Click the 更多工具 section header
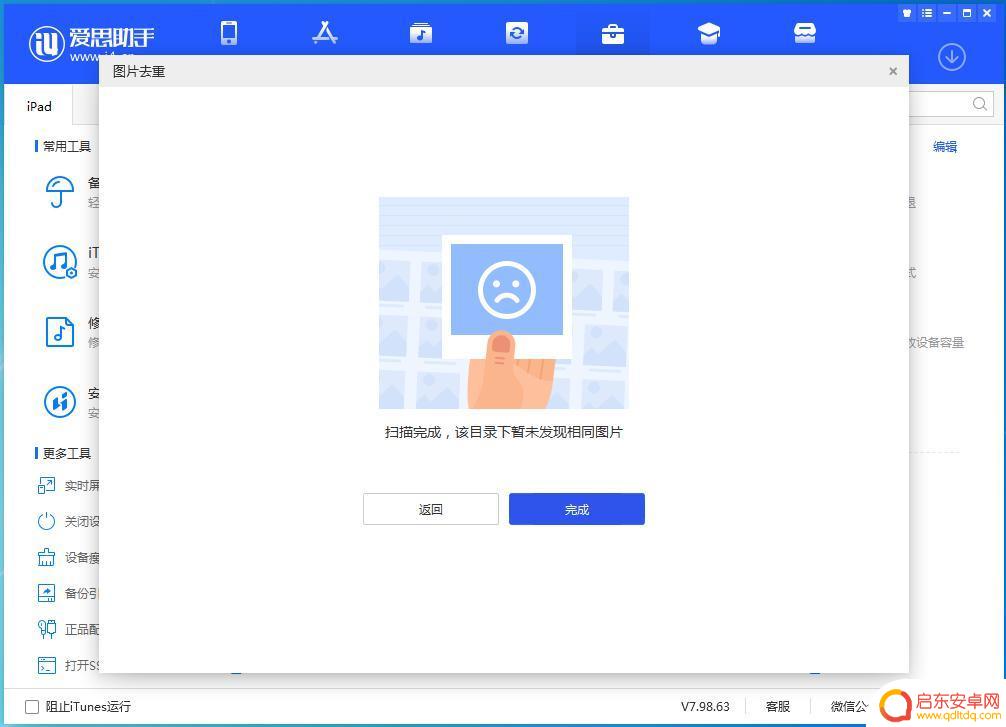Screen dimensions: 1006x727 pos(67,454)
